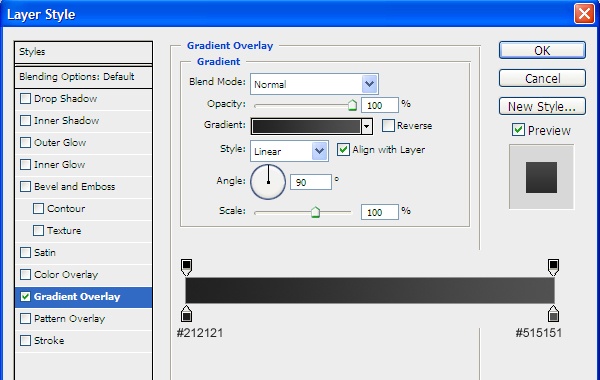The width and height of the screenshot is (600, 380).
Task: Select Blending Options: Default
Action: (x=83, y=77)
